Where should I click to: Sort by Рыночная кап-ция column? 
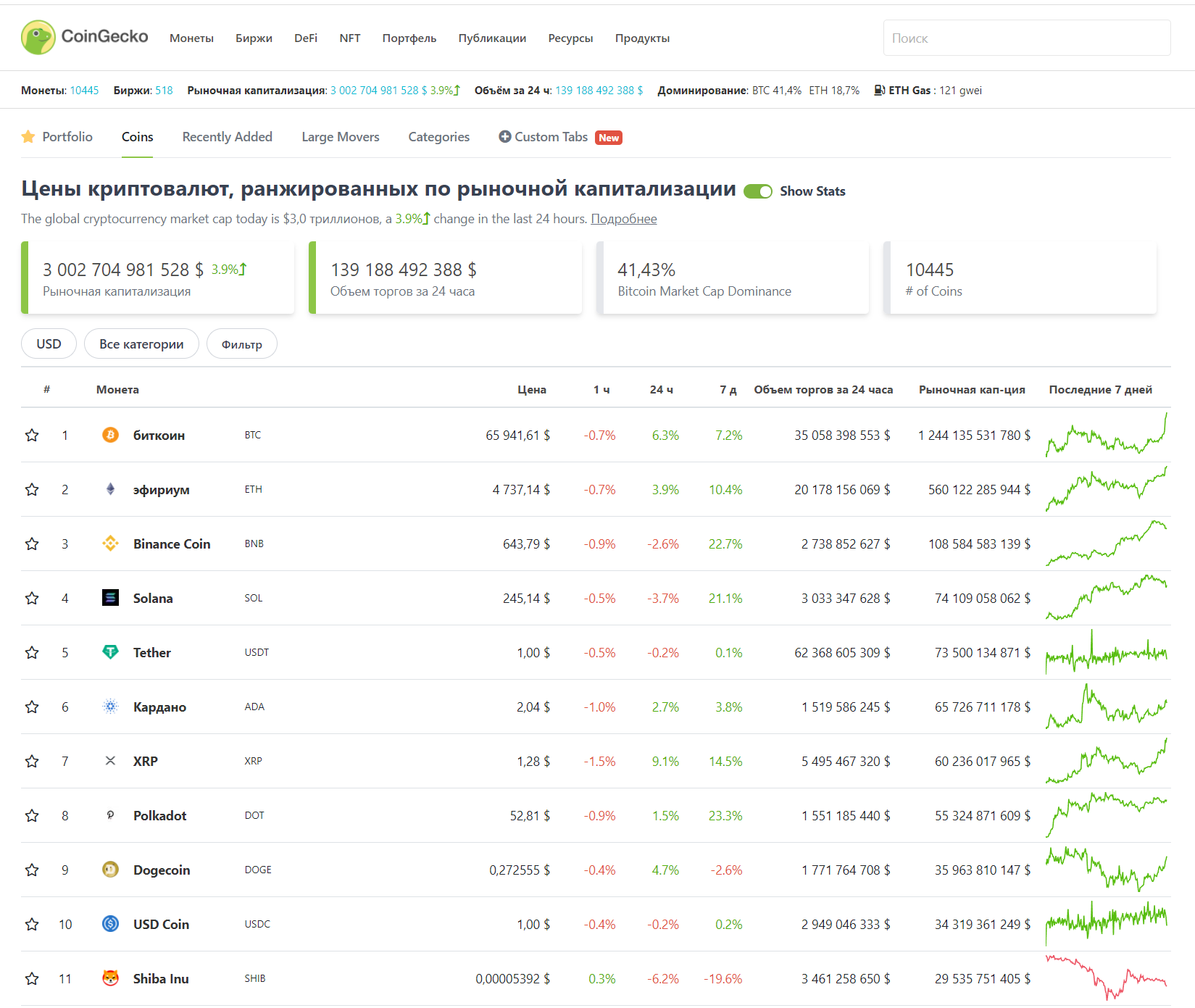(x=972, y=390)
